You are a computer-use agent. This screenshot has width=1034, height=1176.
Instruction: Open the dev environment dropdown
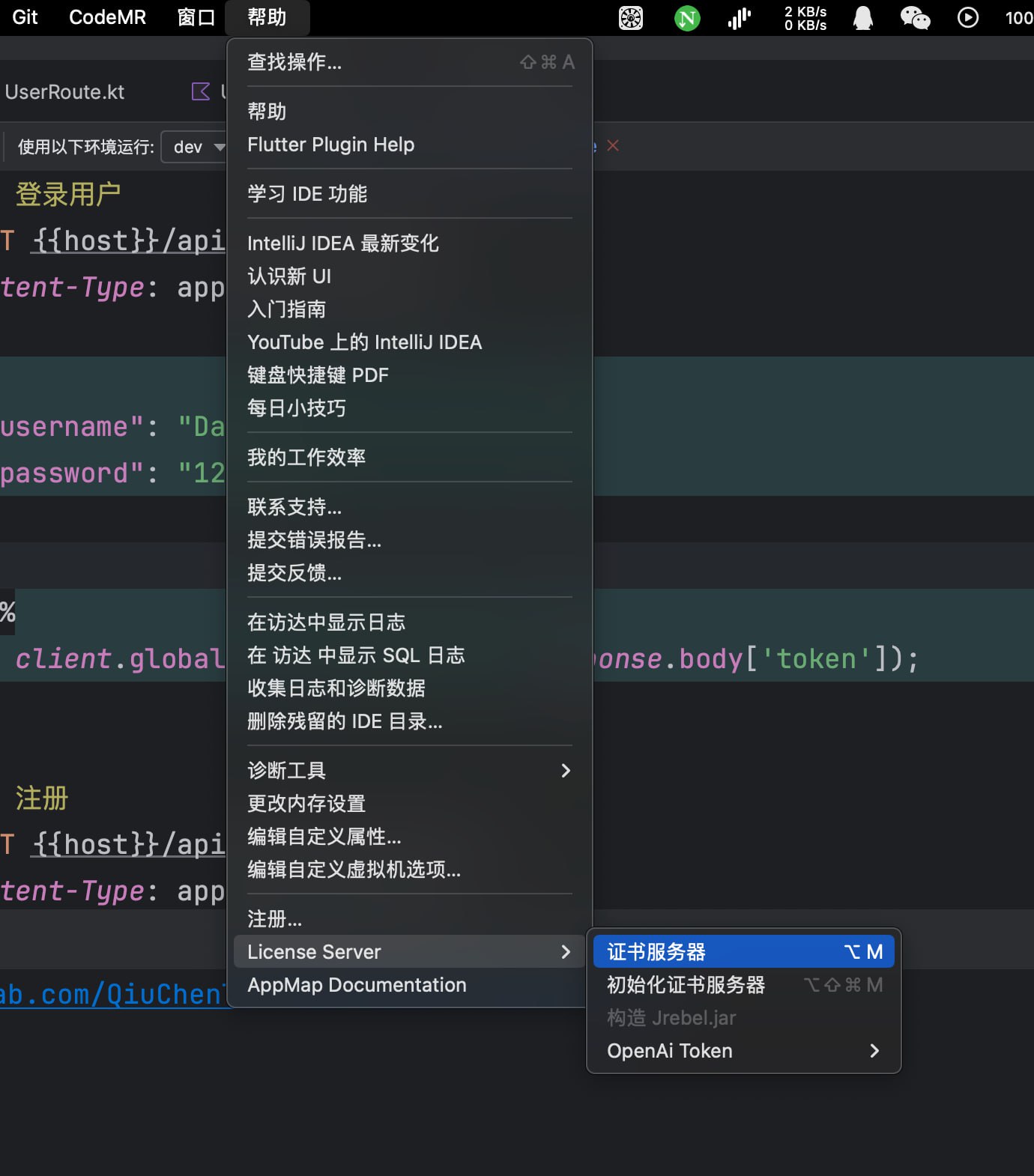click(x=195, y=147)
